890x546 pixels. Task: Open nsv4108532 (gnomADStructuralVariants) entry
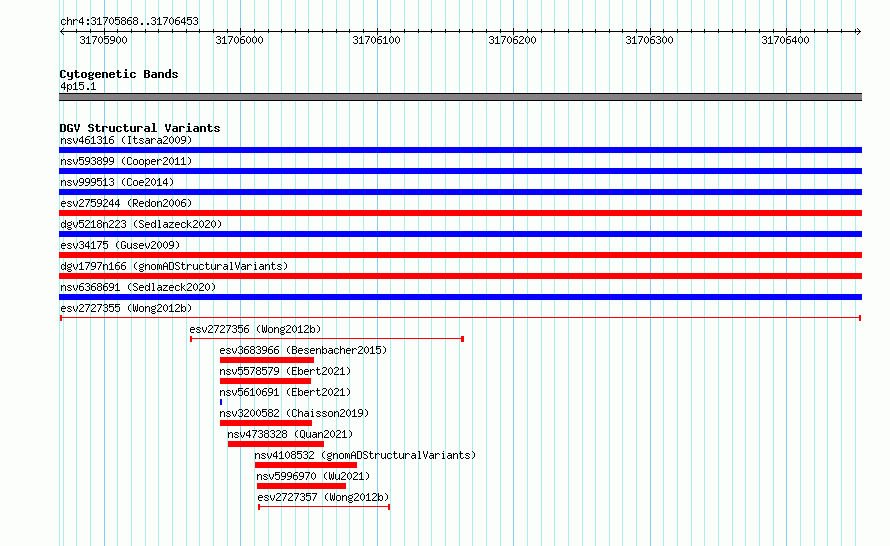365,455
